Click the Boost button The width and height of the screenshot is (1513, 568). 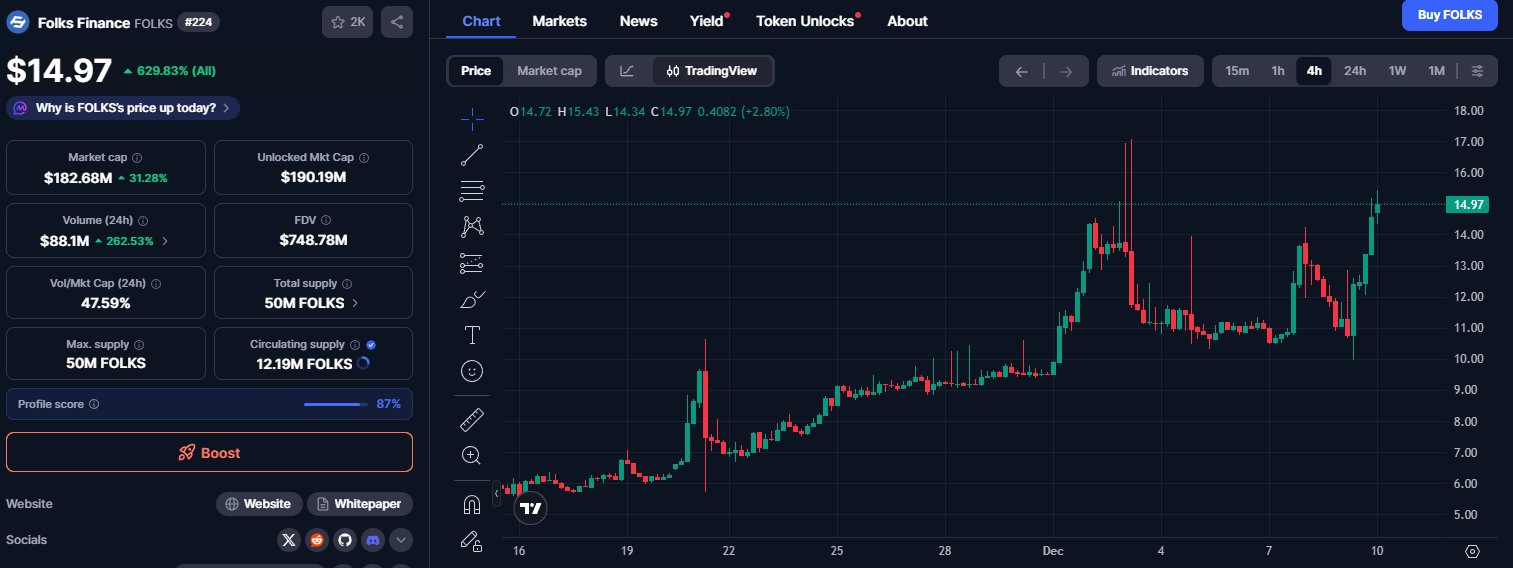[209, 452]
